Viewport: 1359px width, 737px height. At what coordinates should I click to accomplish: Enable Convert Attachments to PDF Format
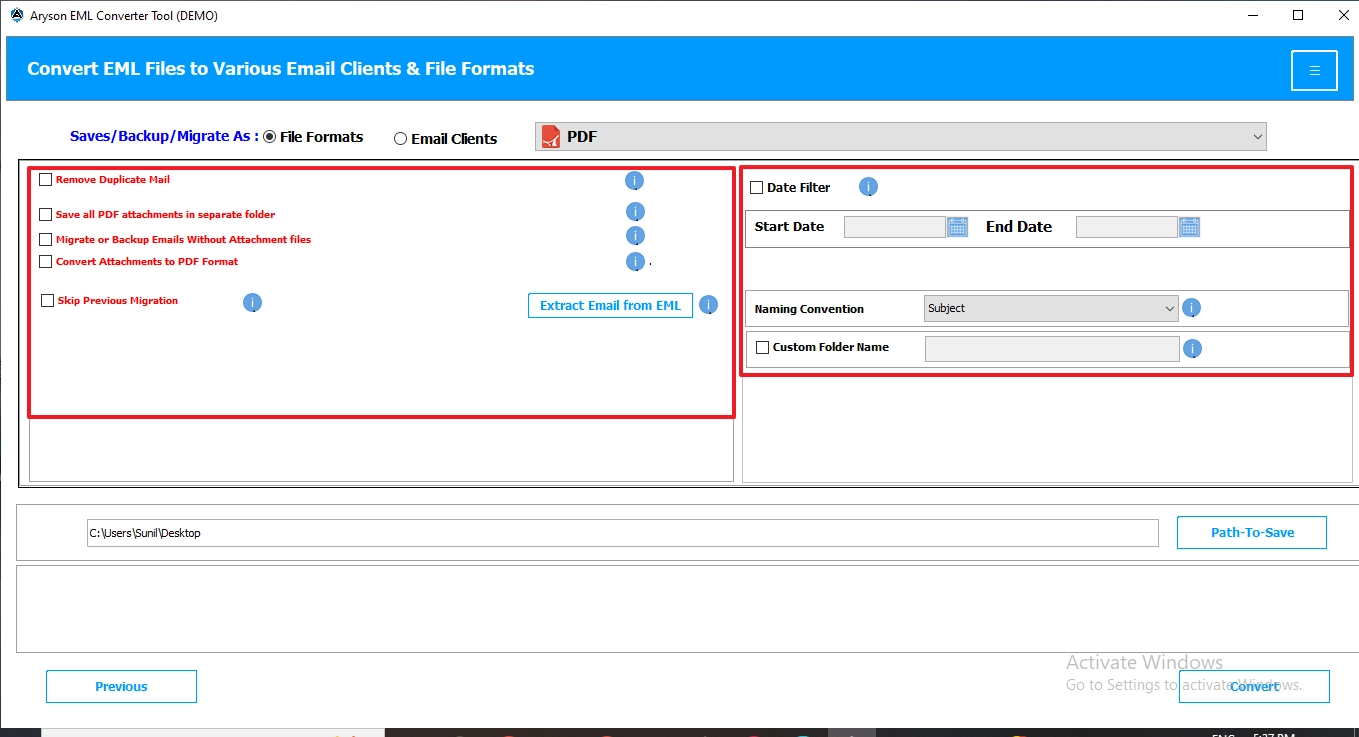46,262
